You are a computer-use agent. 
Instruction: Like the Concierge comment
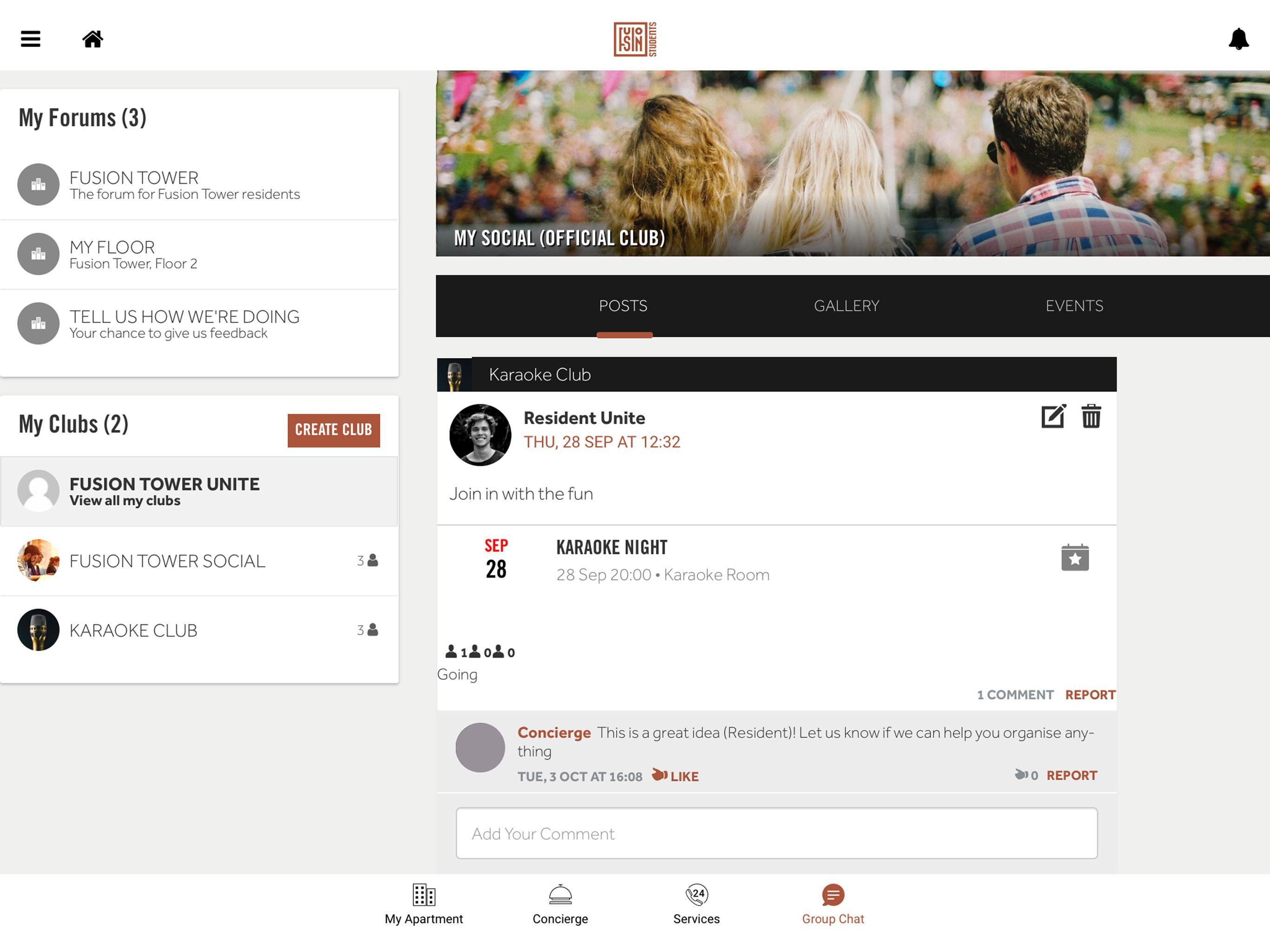click(676, 776)
